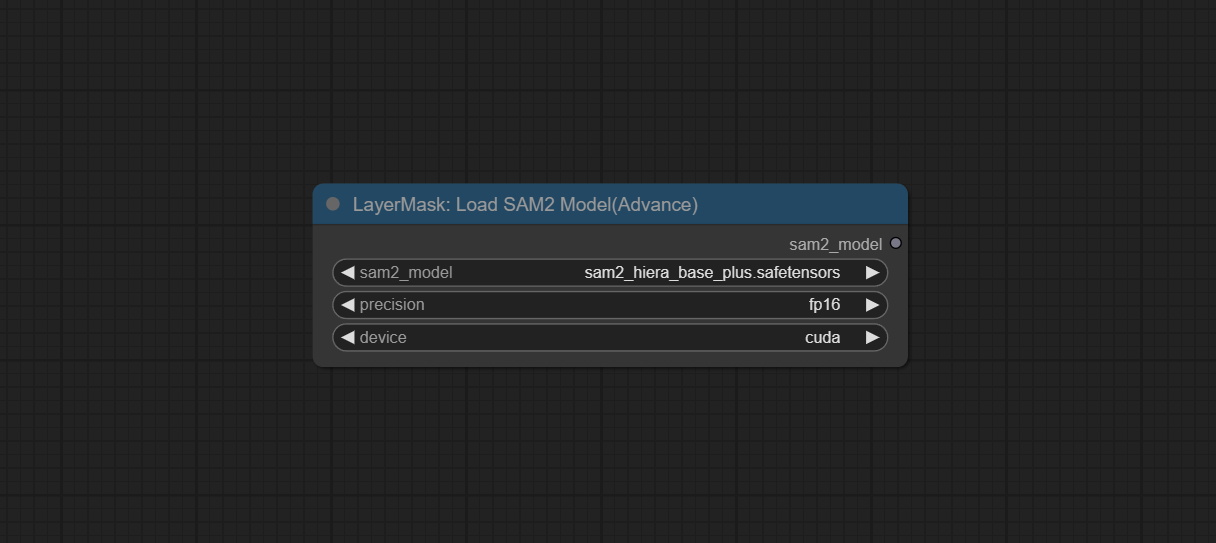1216x543 pixels.
Task: Select the Load SAM2 Model(Advance) title text
Action: (525, 205)
